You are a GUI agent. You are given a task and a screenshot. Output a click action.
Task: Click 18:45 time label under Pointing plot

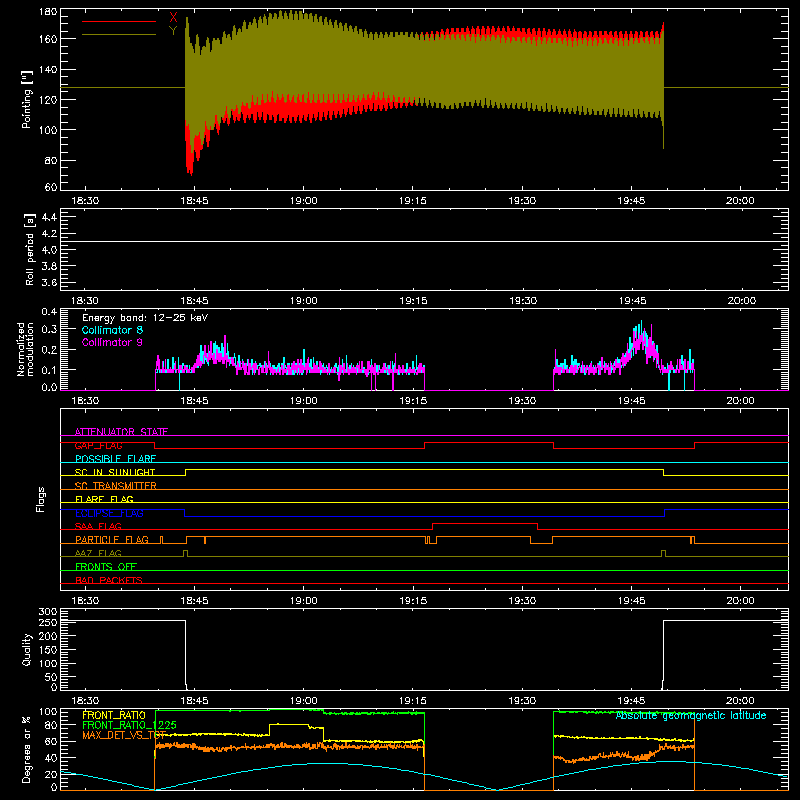(x=194, y=201)
